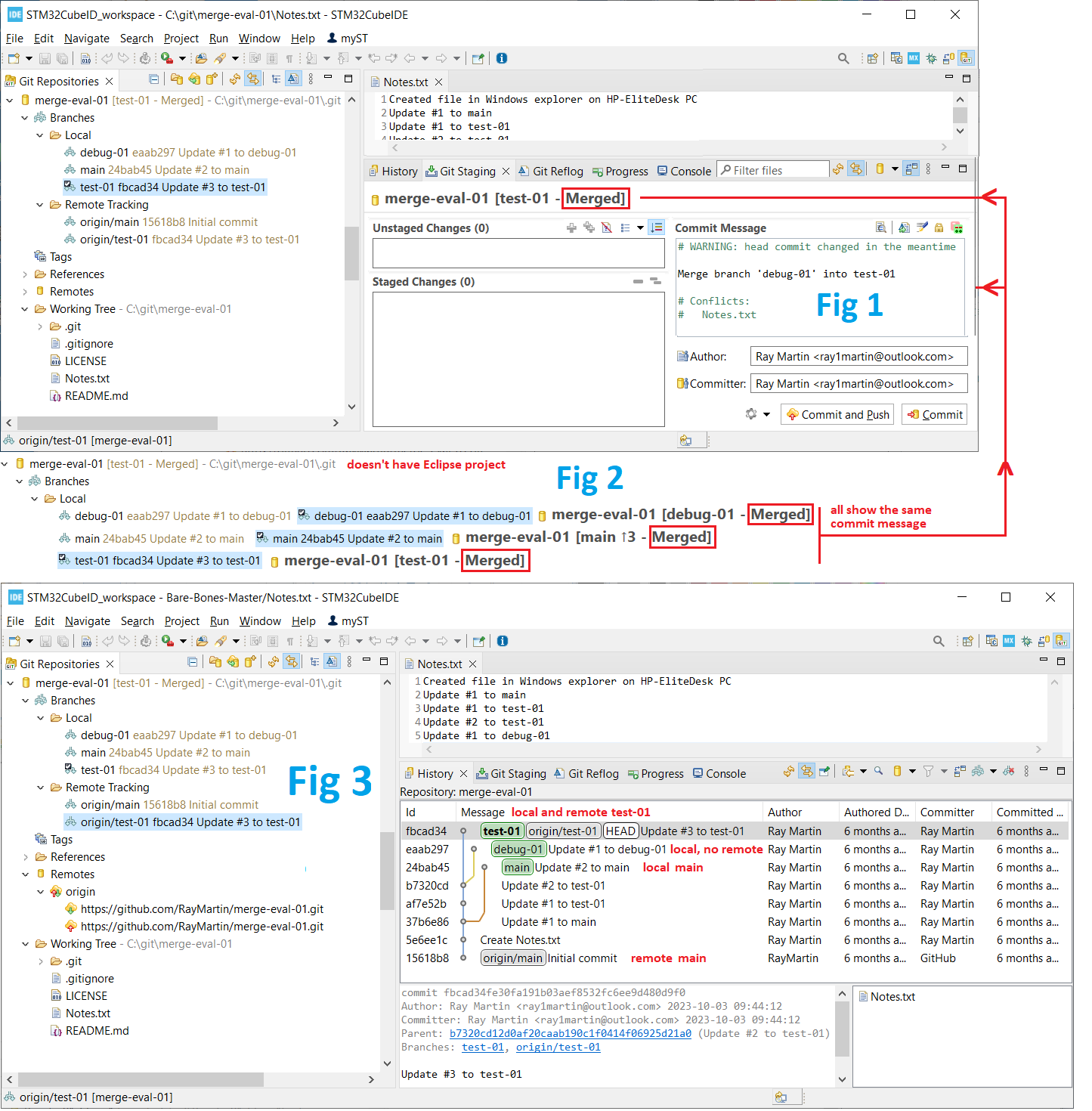Click Add selected files to index in Unstaged Changes
Viewport: 1092px width, 1111px height.
(x=571, y=227)
